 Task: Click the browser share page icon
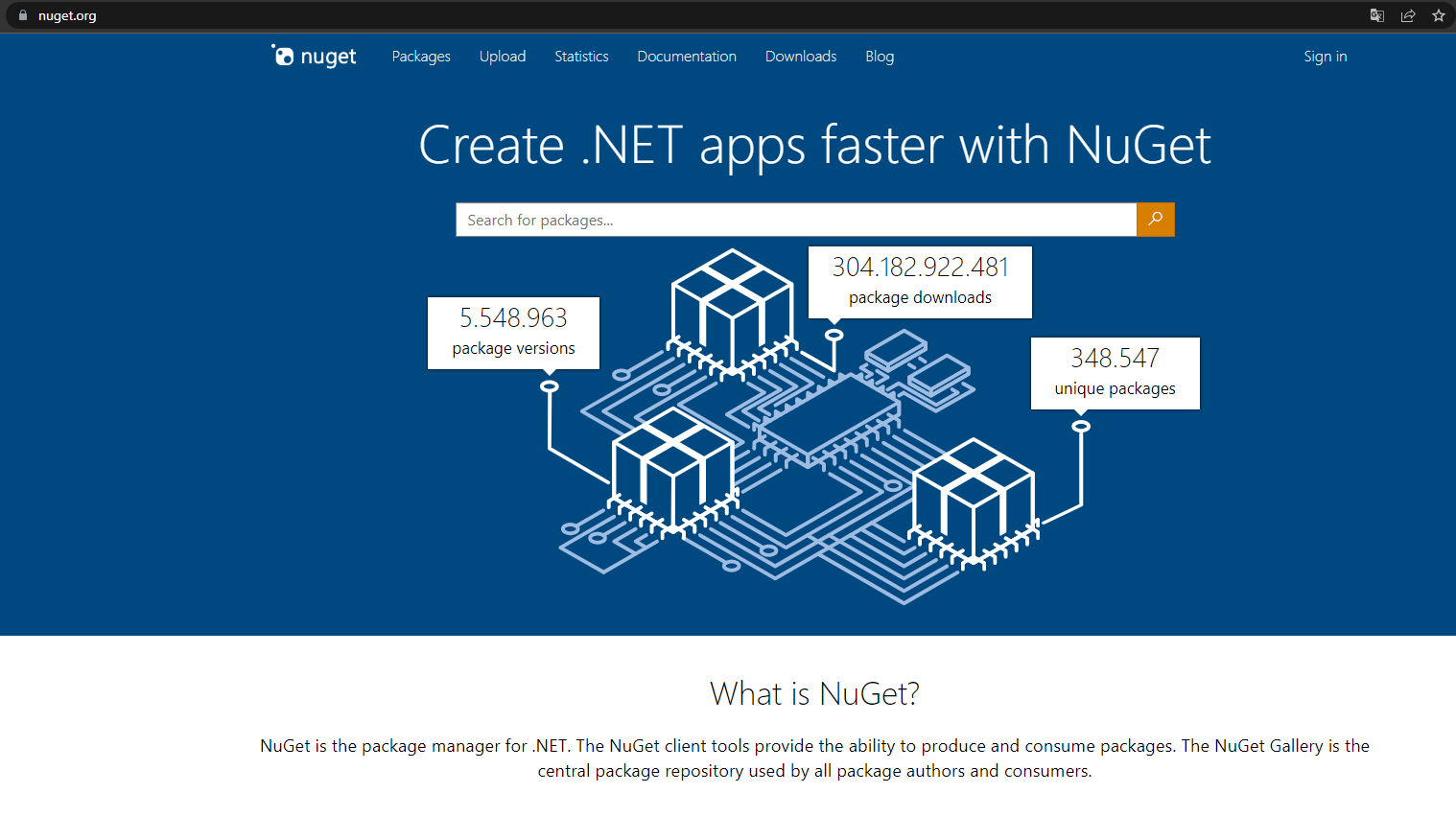pos(1408,15)
